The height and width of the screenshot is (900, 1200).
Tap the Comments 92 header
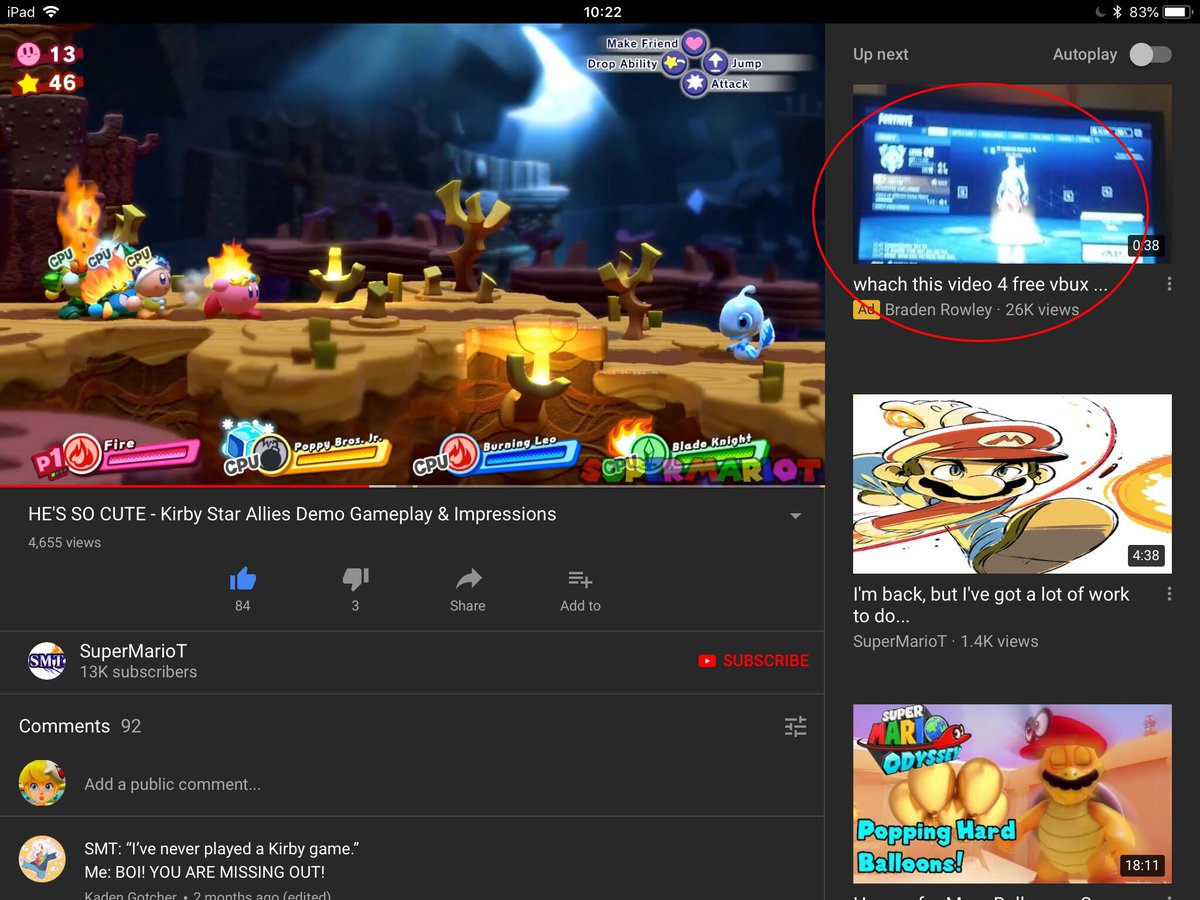[80, 726]
